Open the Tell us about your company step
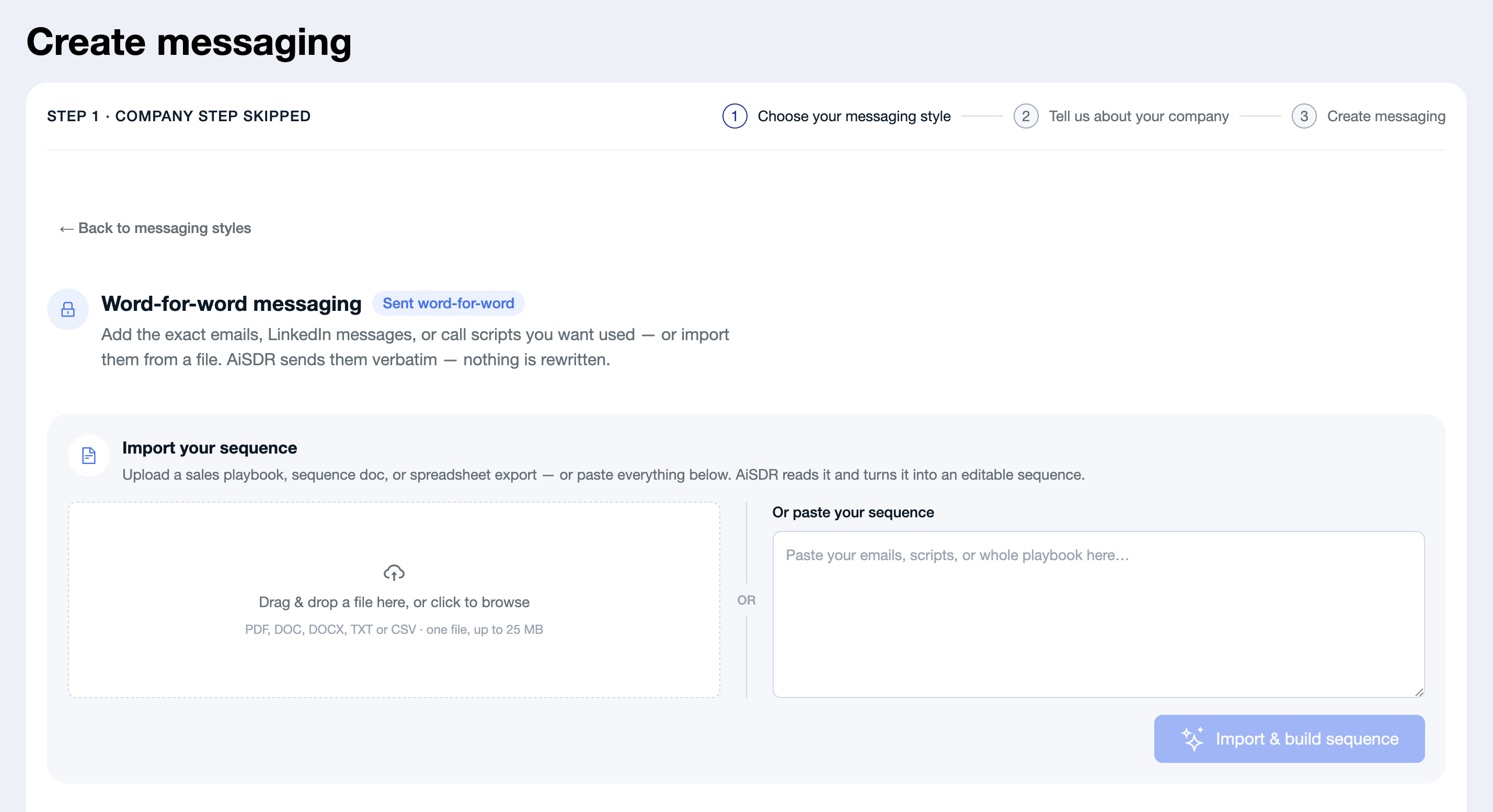 [1138, 117]
